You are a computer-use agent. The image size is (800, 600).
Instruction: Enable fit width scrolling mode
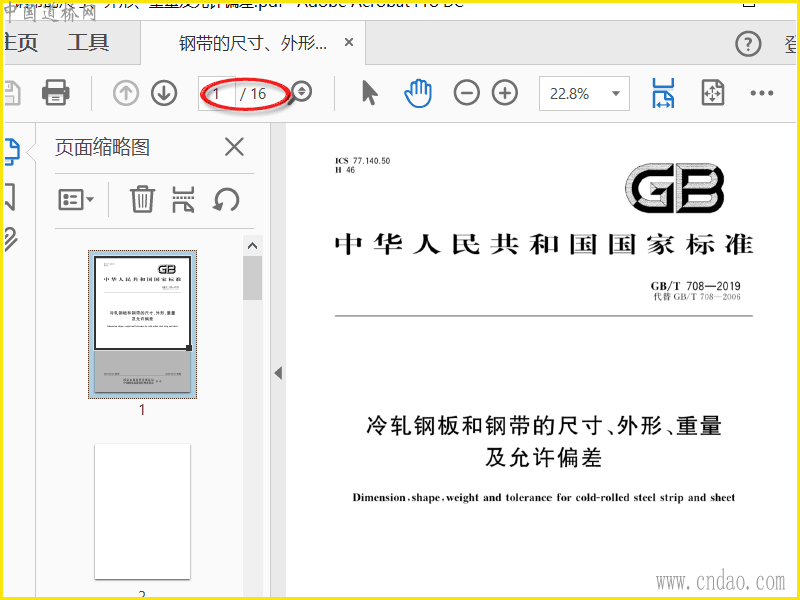coord(663,93)
